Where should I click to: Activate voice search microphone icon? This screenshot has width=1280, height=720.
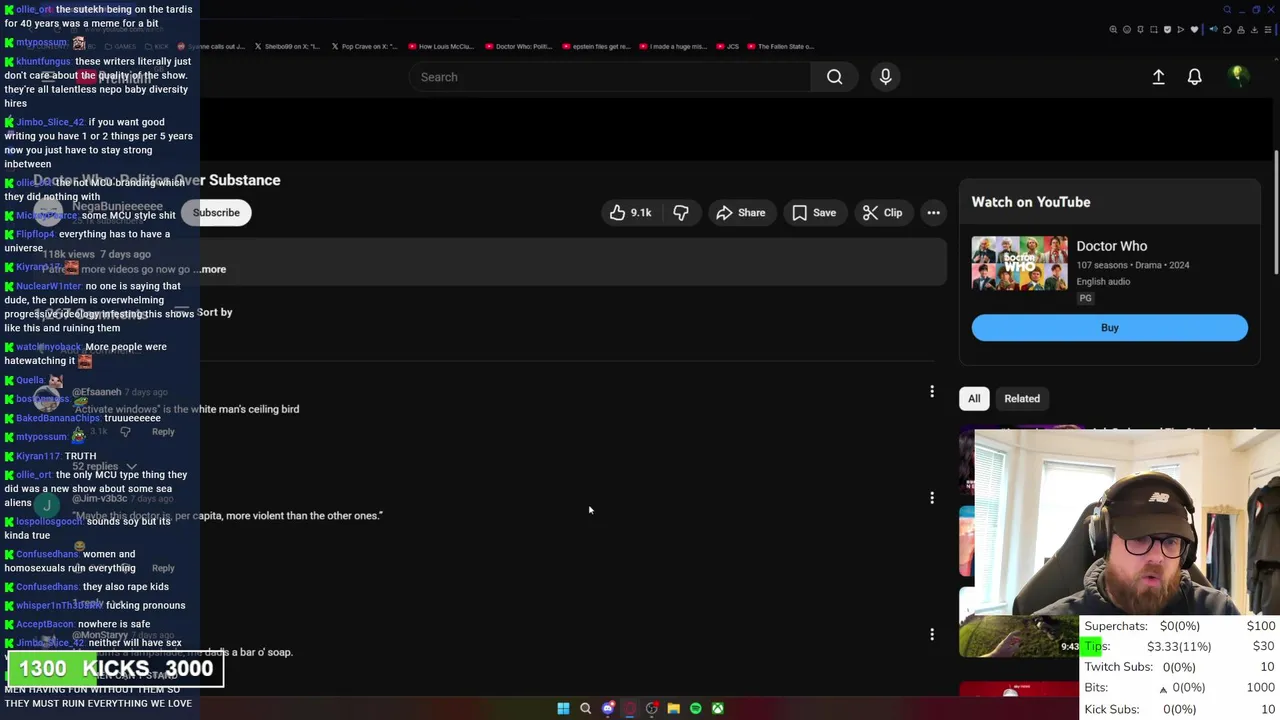885,77
